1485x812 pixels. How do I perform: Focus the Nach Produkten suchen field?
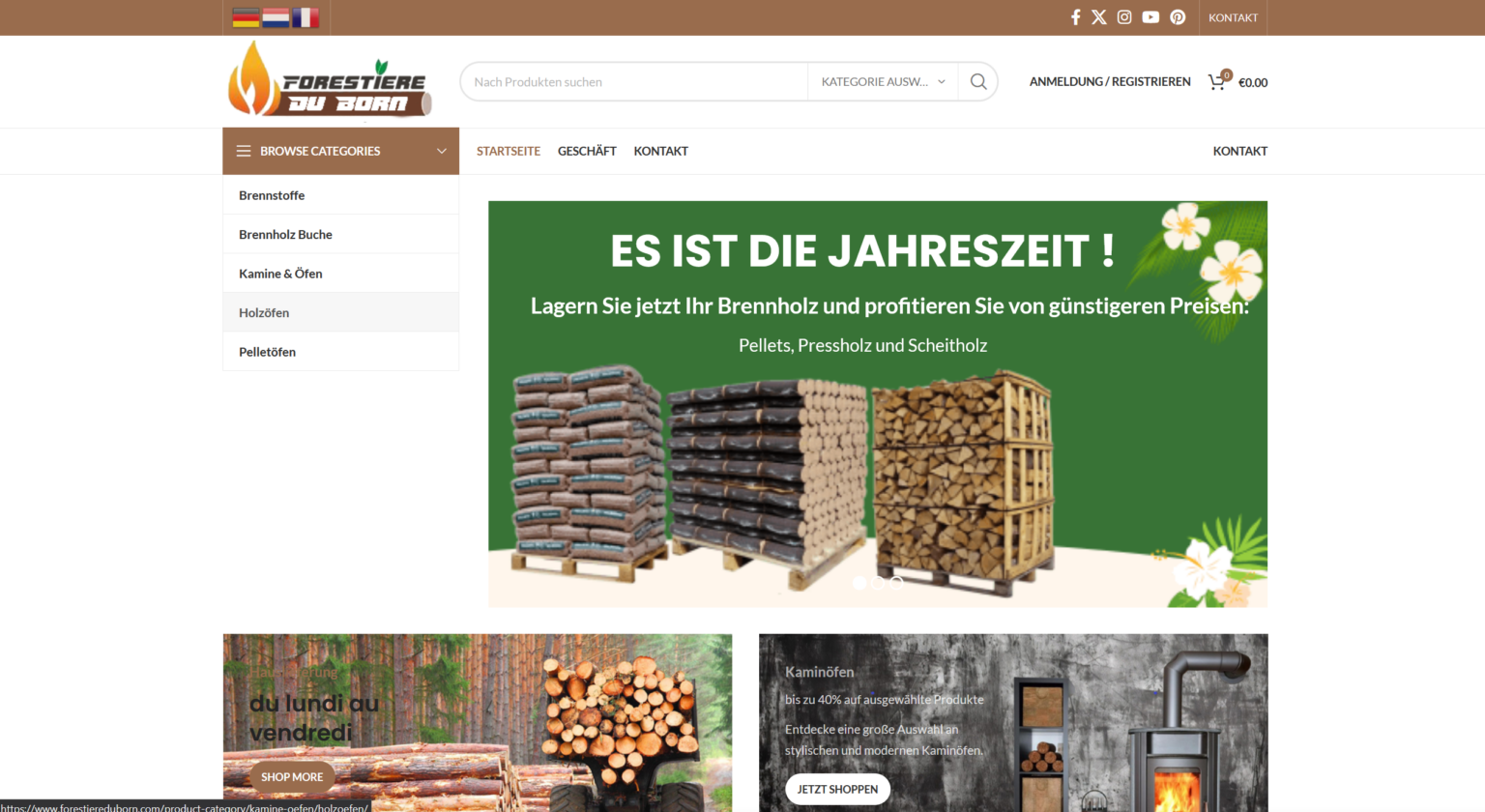[633, 82]
